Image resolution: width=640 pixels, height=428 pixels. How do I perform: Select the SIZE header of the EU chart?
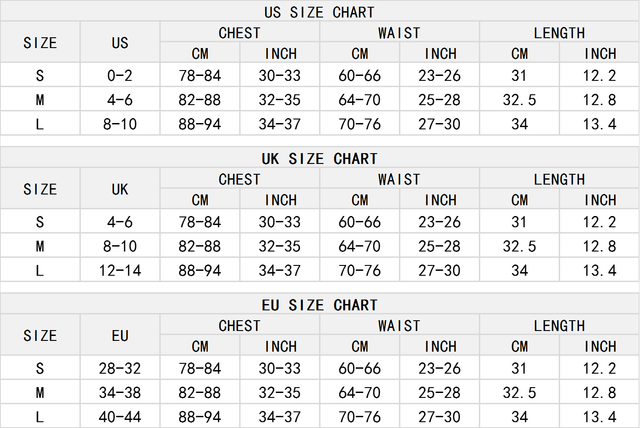(x=40, y=335)
